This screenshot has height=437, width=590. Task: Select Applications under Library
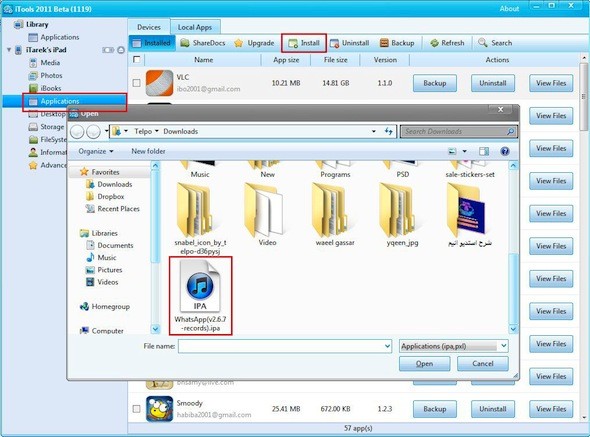tap(54, 37)
